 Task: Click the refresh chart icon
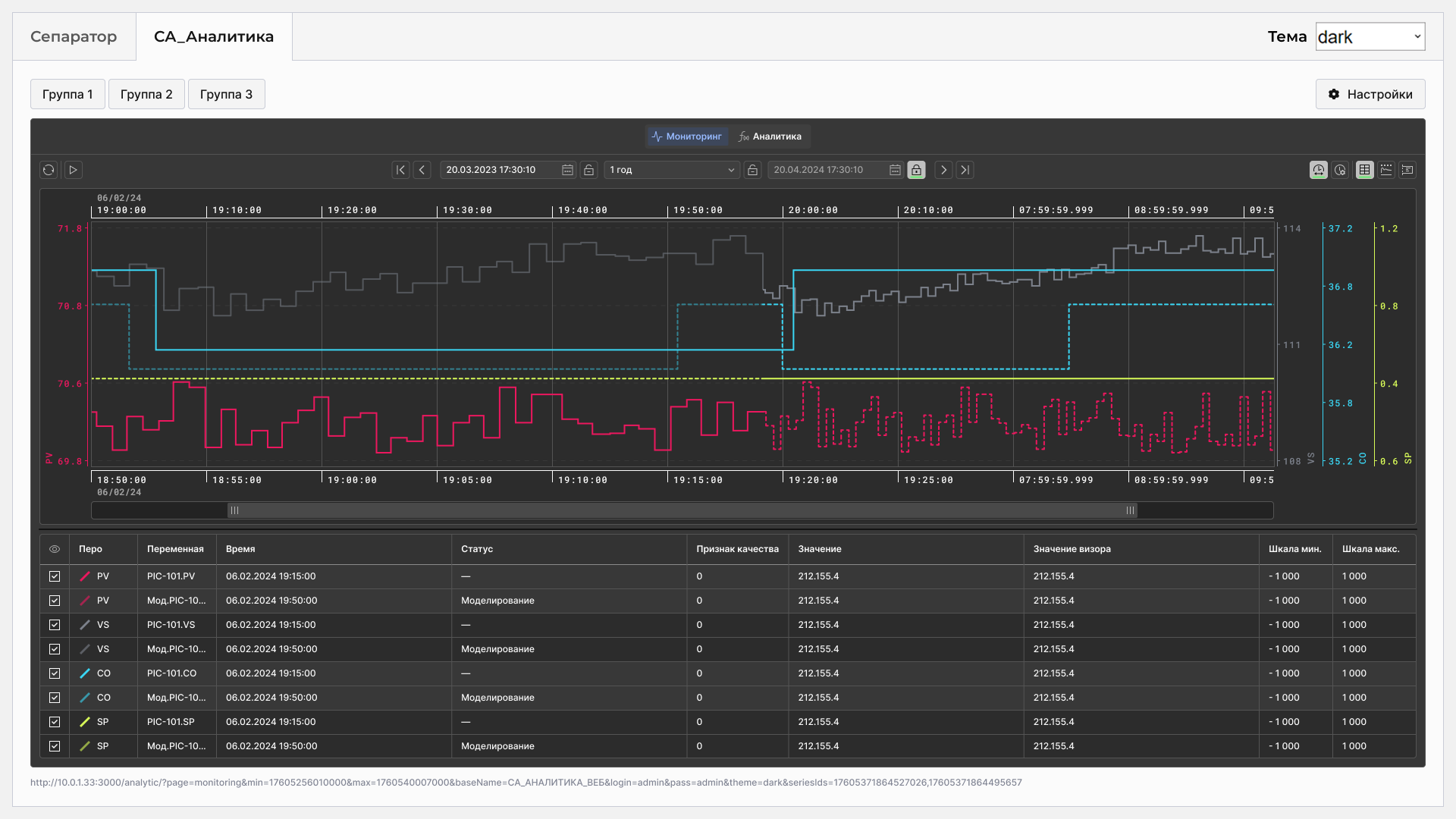(49, 170)
